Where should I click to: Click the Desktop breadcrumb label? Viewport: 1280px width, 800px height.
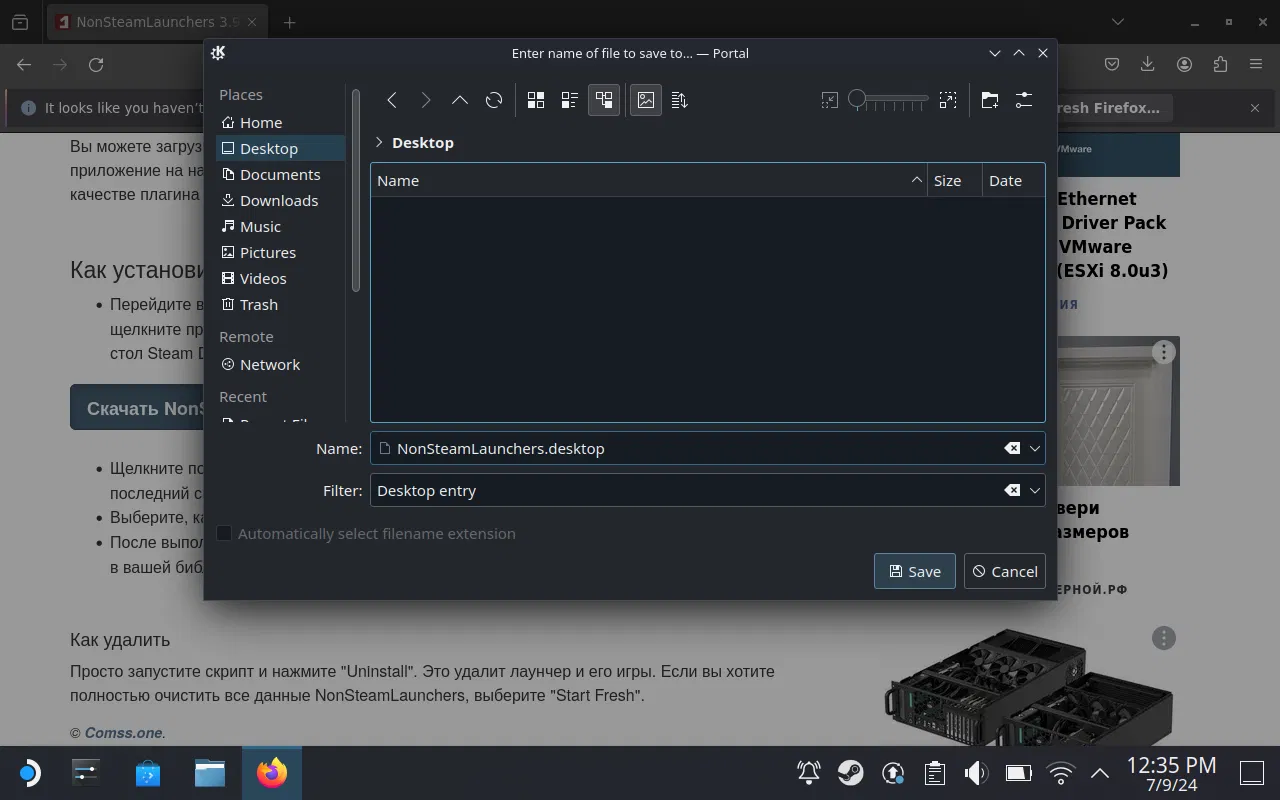(423, 142)
